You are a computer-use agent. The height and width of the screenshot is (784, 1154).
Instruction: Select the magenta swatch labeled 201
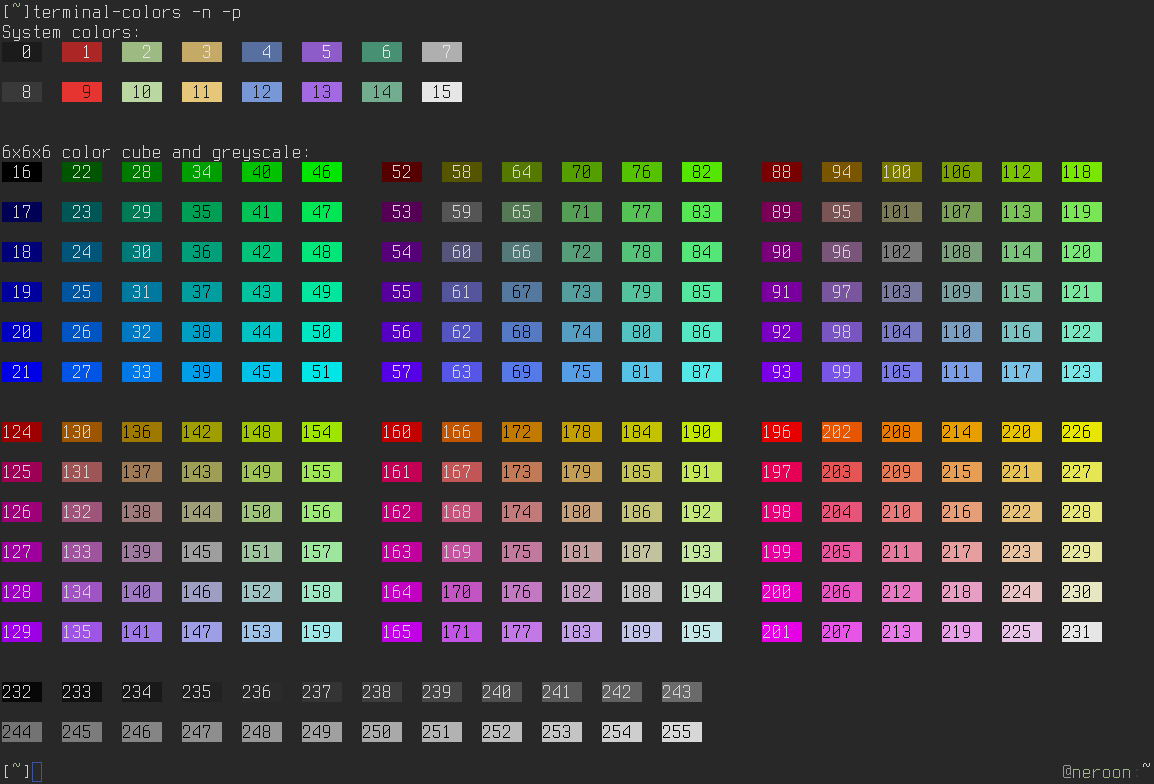coord(781,632)
